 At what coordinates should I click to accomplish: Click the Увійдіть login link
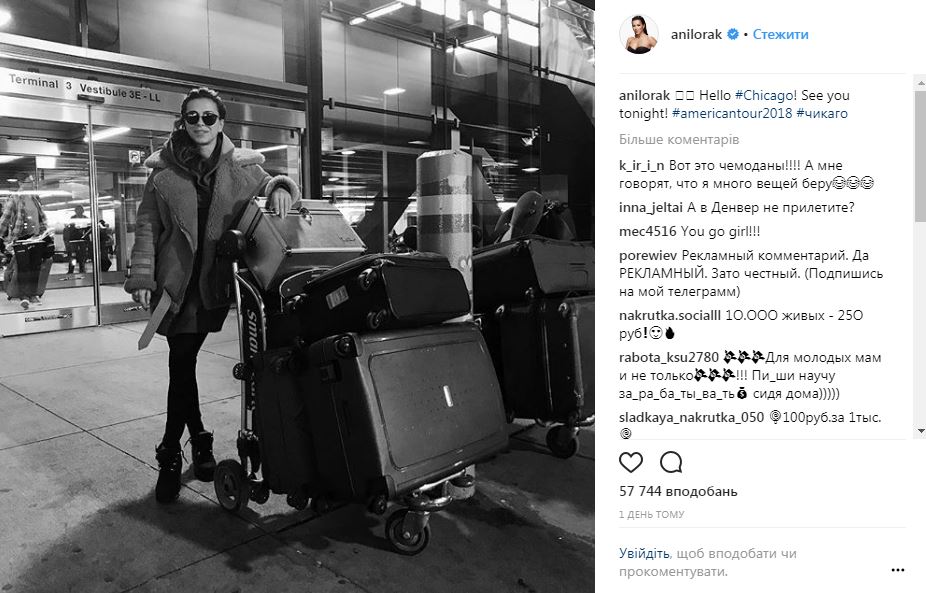[x=644, y=553]
